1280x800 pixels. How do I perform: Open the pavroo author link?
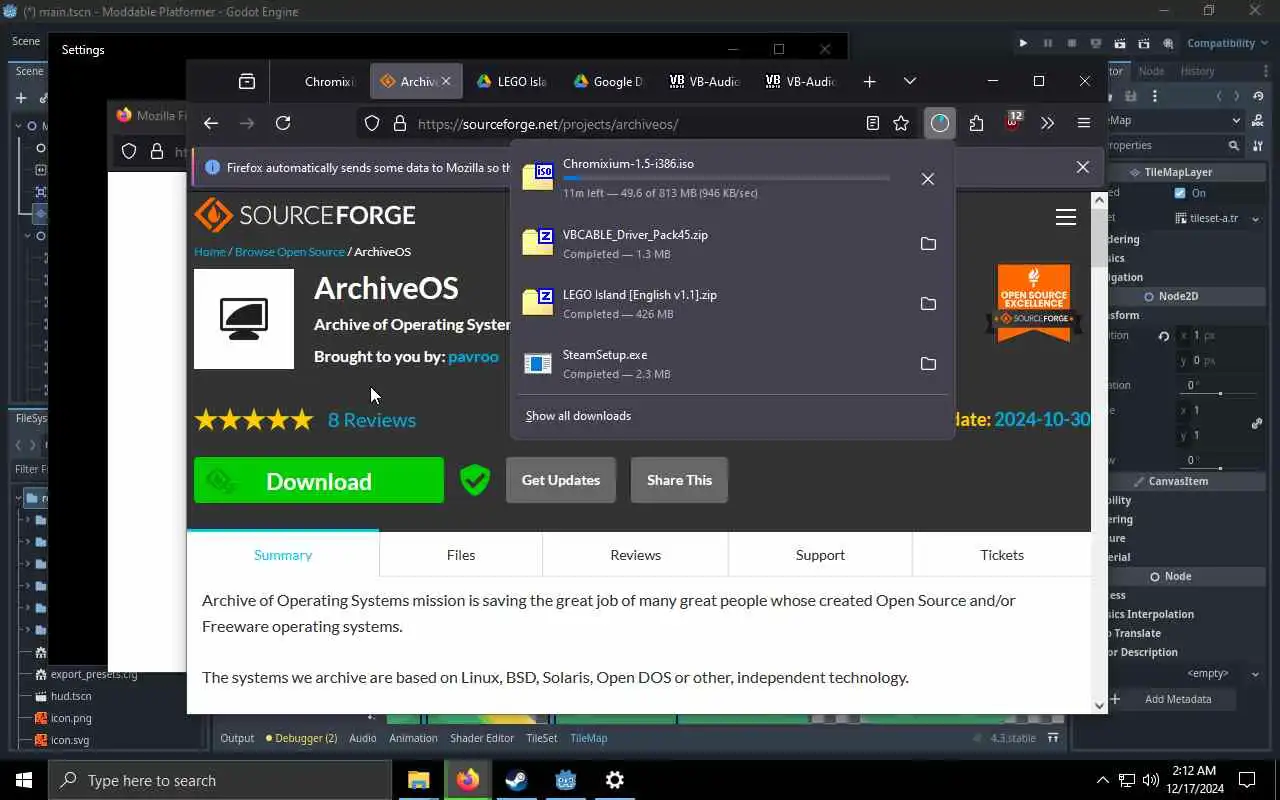[x=473, y=356]
